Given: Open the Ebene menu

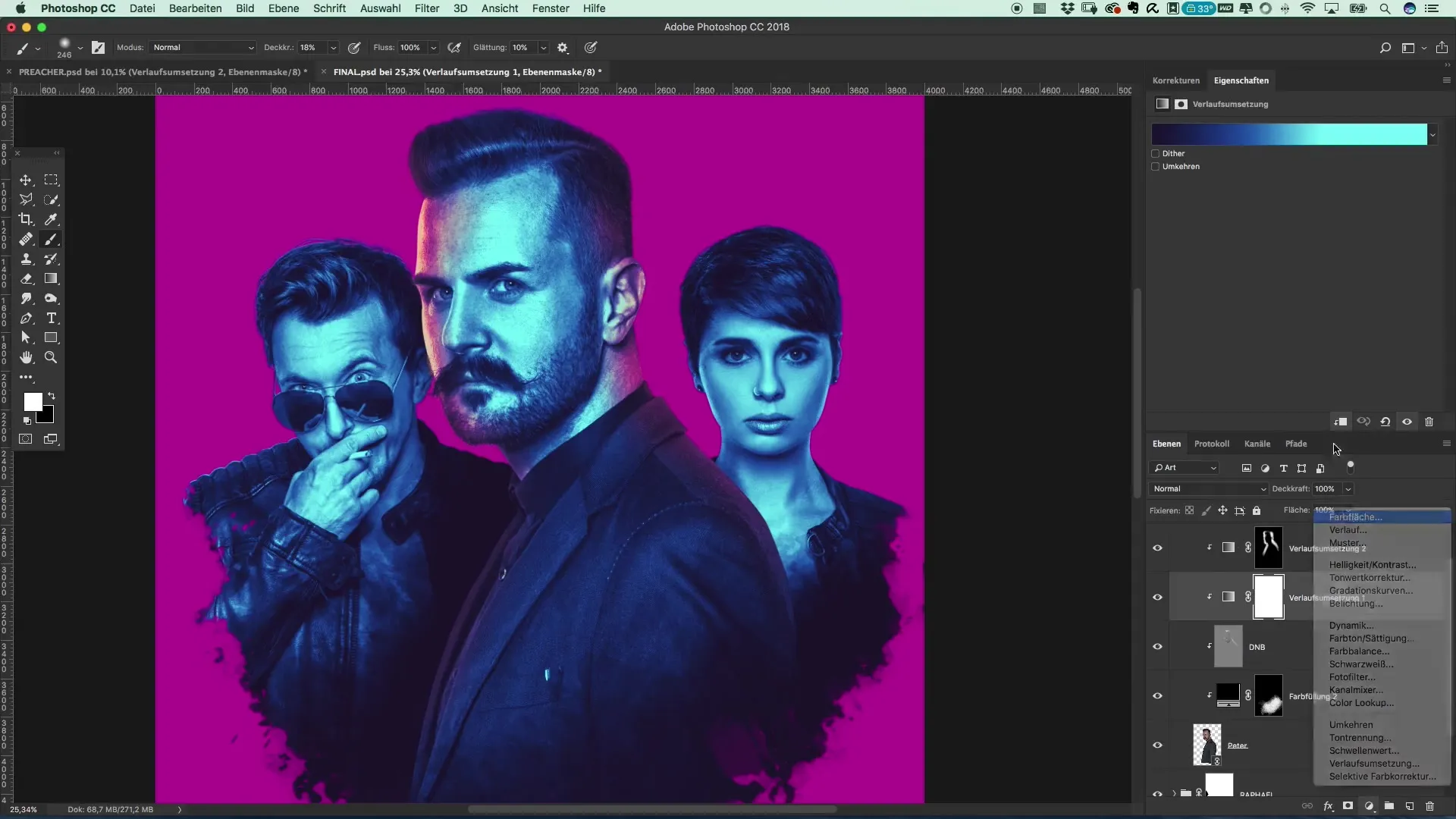Looking at the screenshot, I should click(x=284, y=8).
